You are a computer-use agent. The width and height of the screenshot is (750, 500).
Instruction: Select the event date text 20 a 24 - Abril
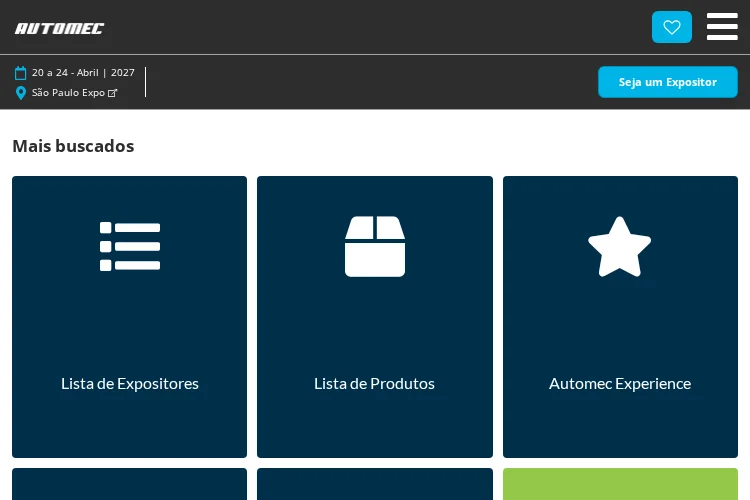(x=65, y=73)
